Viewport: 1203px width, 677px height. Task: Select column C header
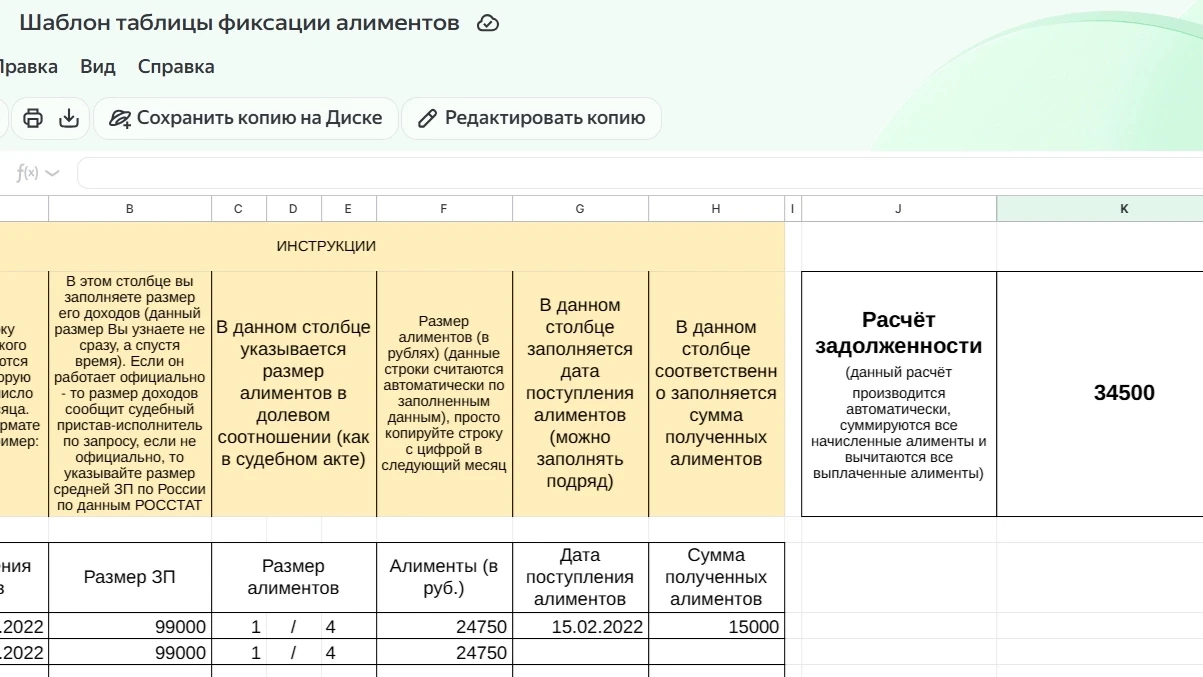pyautogui.click(x=239, y=209)
